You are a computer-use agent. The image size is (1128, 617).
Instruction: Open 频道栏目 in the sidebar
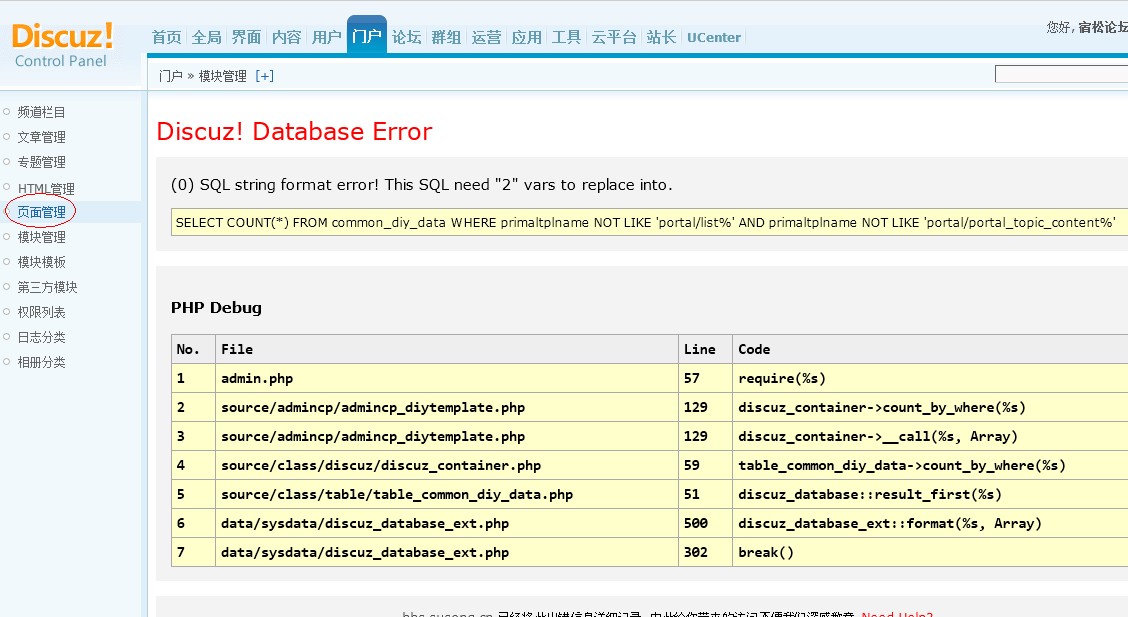pos(41,112)
